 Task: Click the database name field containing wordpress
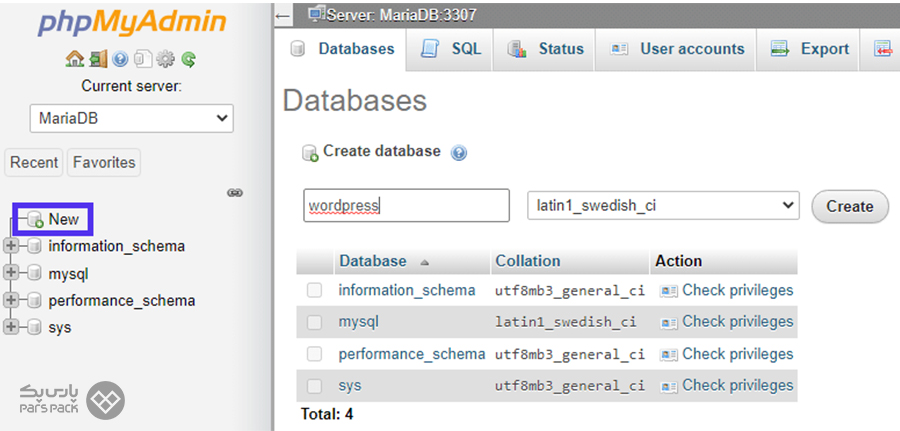[406, 205]
